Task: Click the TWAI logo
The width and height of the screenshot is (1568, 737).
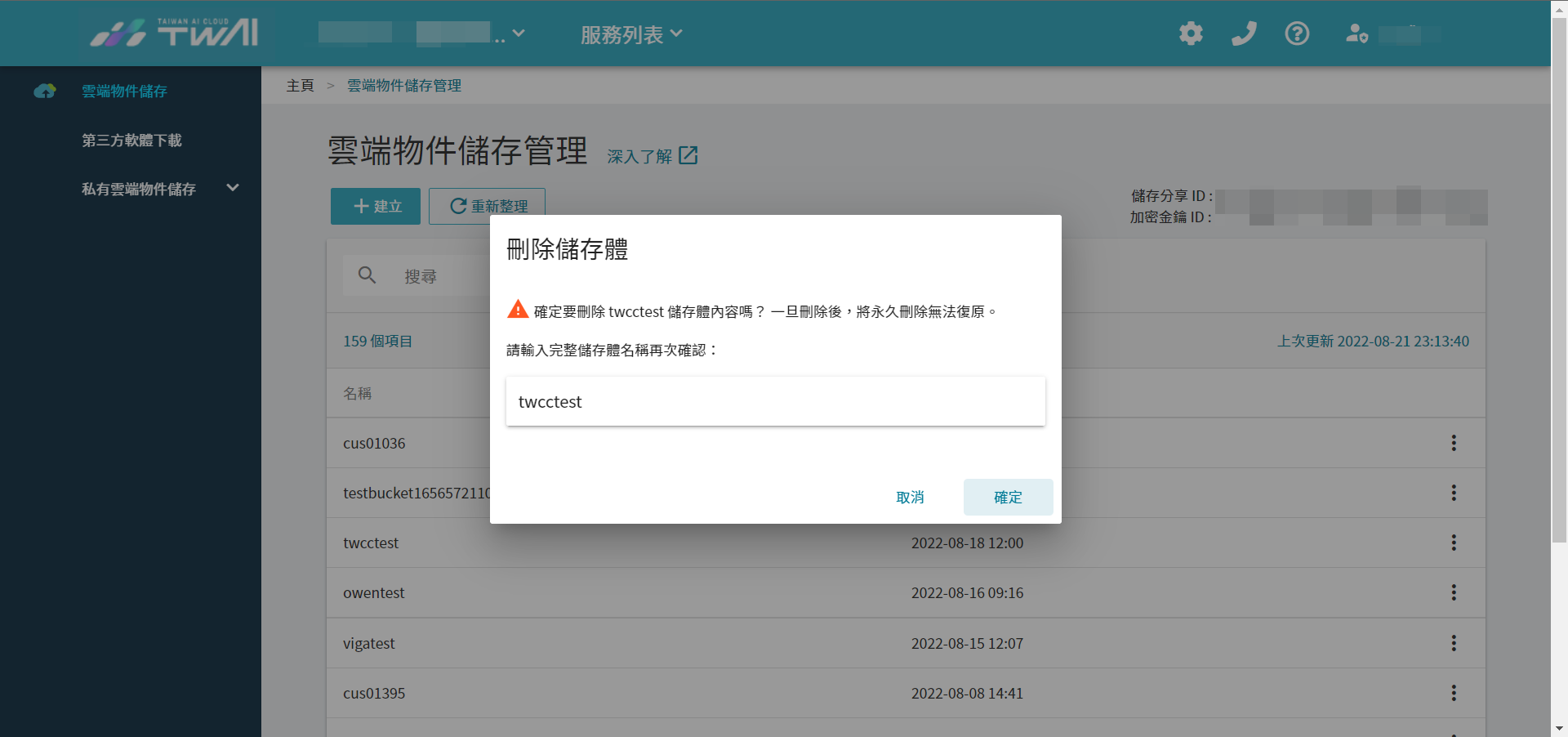Action: pyautogui.click(x=174, y=33)
